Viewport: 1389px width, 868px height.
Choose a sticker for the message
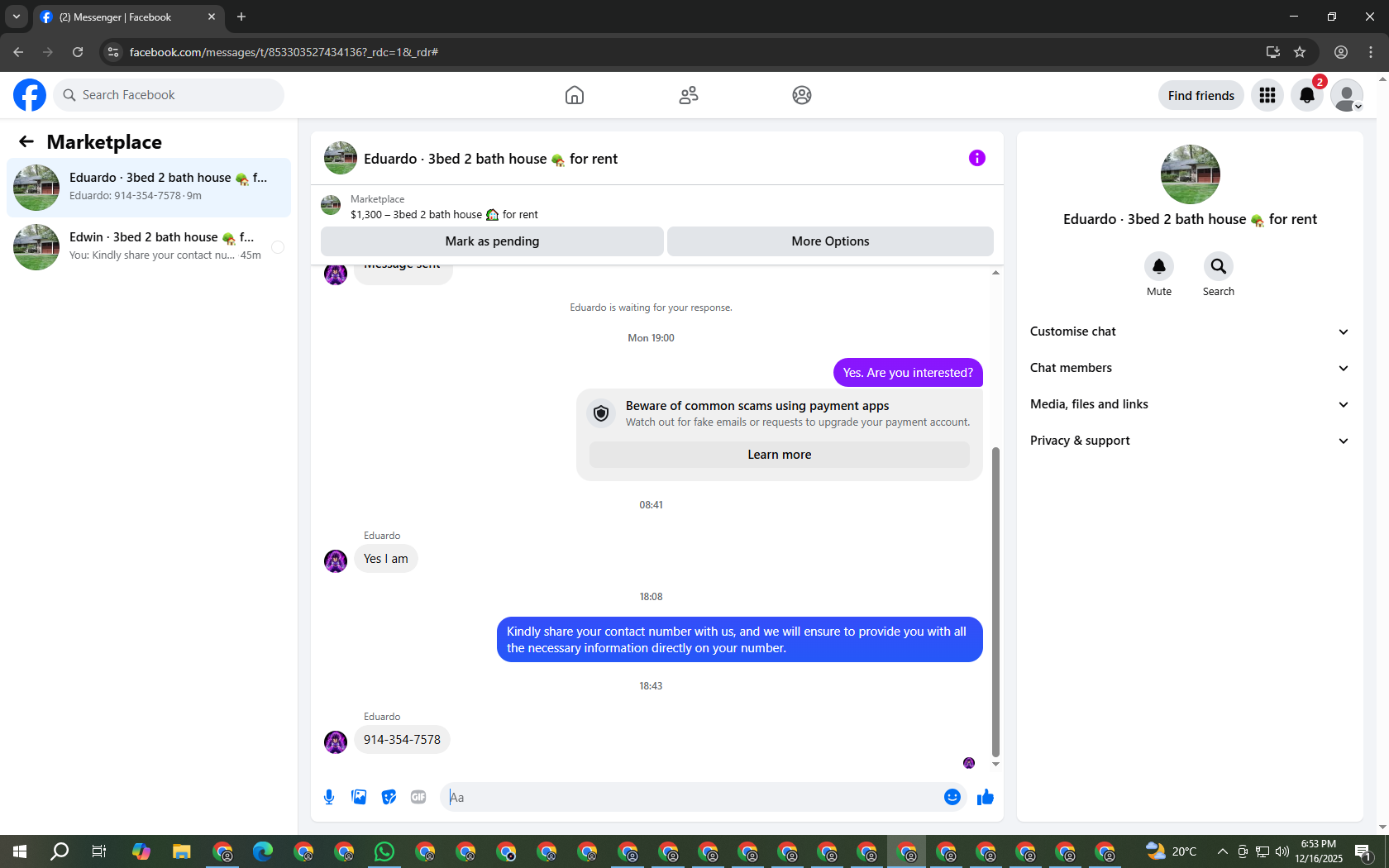(389, 797)
